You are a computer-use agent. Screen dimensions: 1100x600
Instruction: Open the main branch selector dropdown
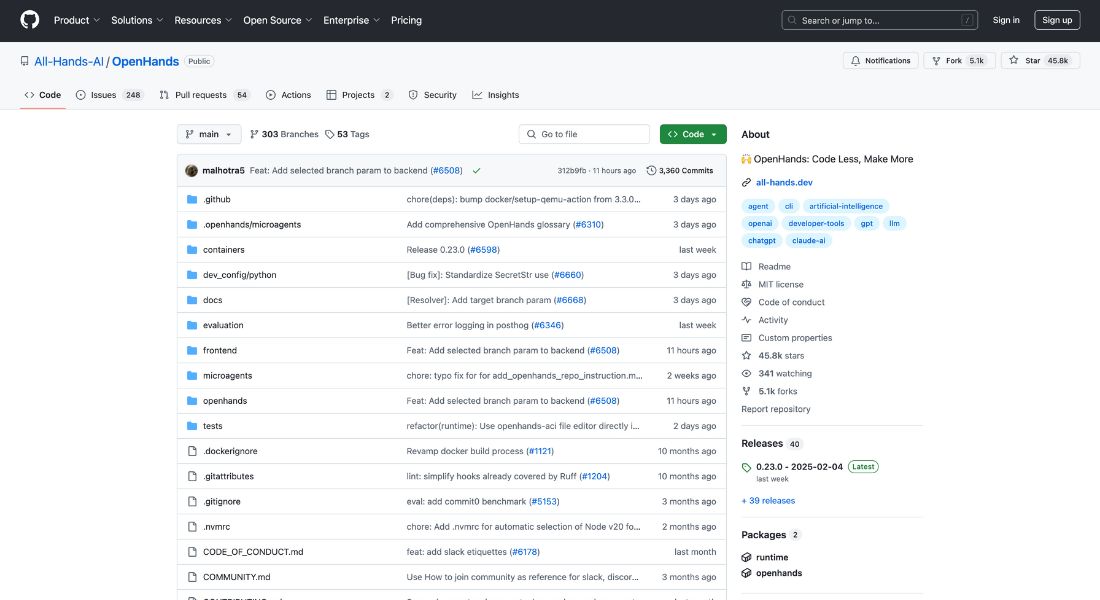coord(208,133)
